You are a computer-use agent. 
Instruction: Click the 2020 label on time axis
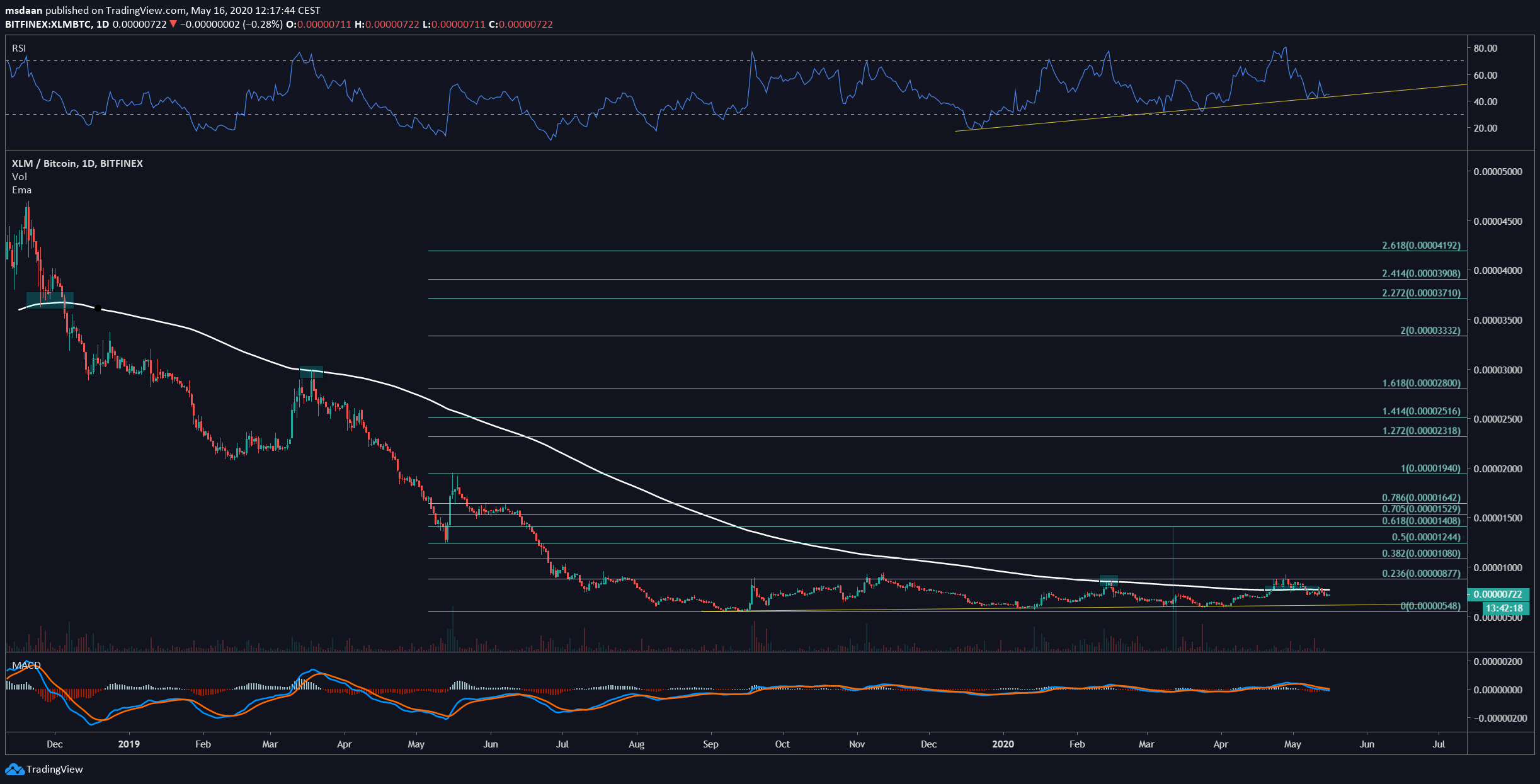point(1003,744)
